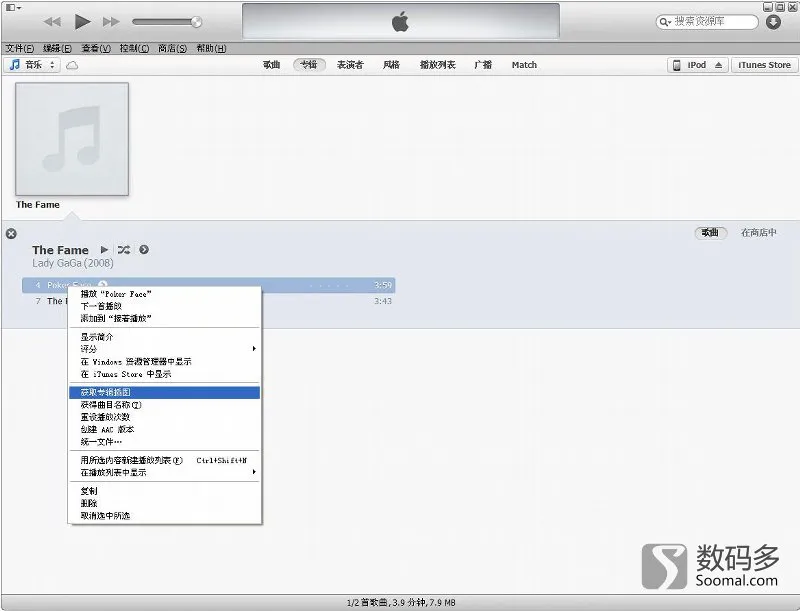Switch to the 表演者 tab
This screenshot has width=800, height=611.
(x=350, y=65)
